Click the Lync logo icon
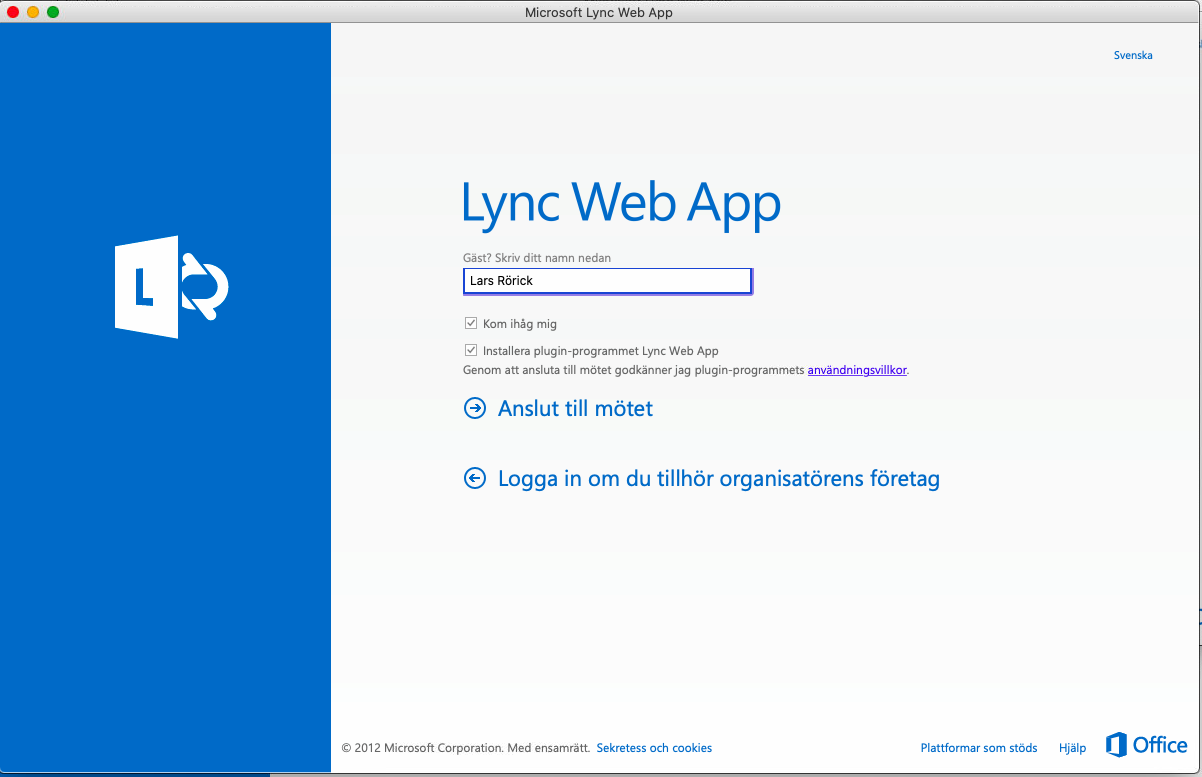This screenshot has width=1202, height=777. (x=172, y=287)
